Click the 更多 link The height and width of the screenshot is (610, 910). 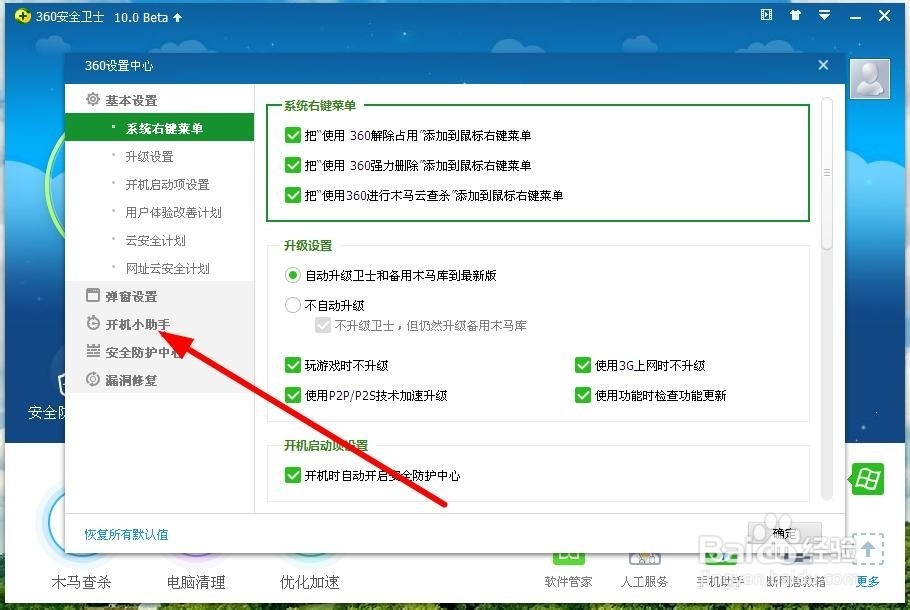[x=867, y=581]
